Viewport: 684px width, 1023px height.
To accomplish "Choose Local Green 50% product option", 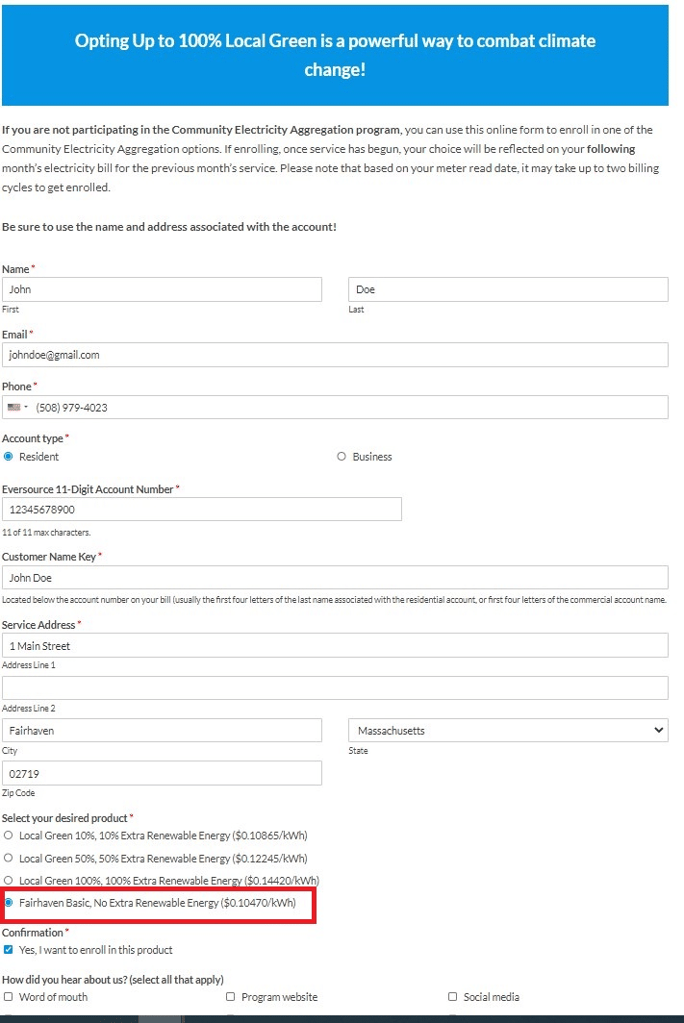I will coord(9,858).
